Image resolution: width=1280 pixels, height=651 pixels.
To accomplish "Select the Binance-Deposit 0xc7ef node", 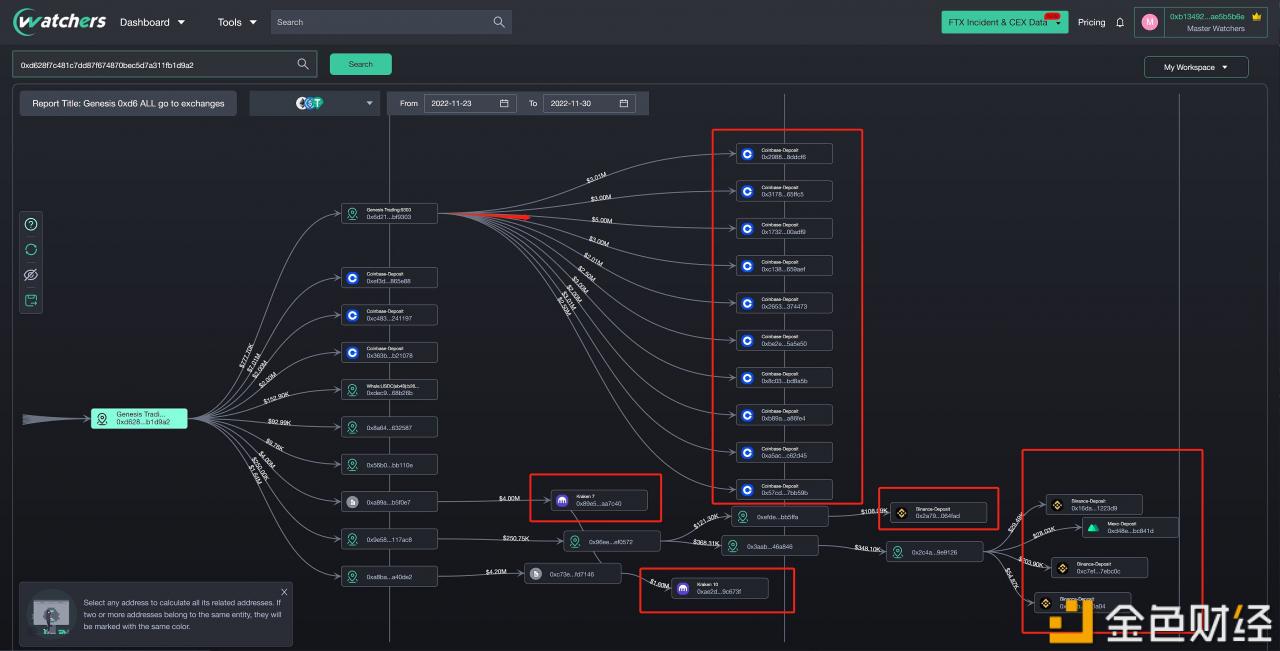I will click(1099, 567).
